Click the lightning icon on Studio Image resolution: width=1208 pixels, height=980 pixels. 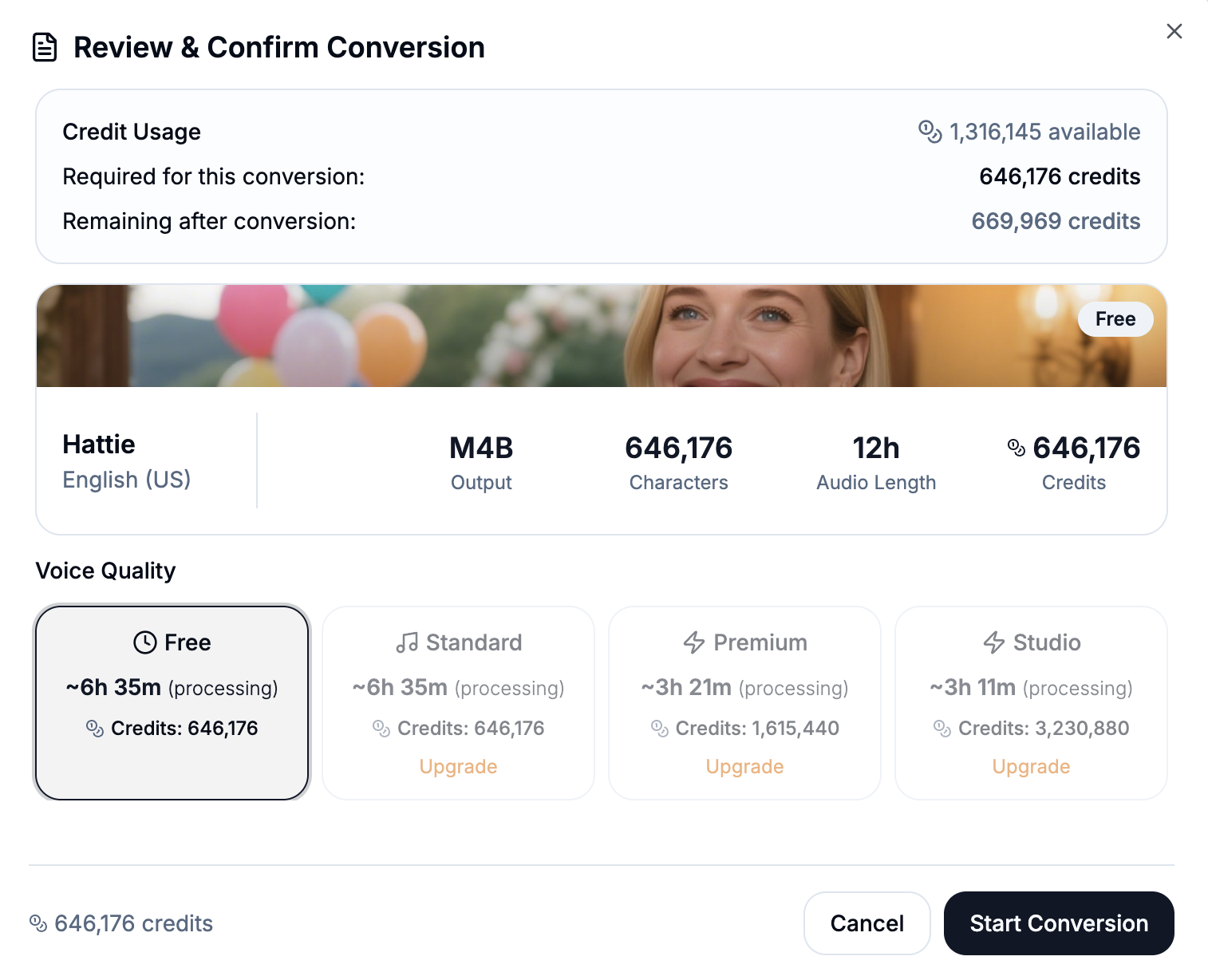click(993, 642)
